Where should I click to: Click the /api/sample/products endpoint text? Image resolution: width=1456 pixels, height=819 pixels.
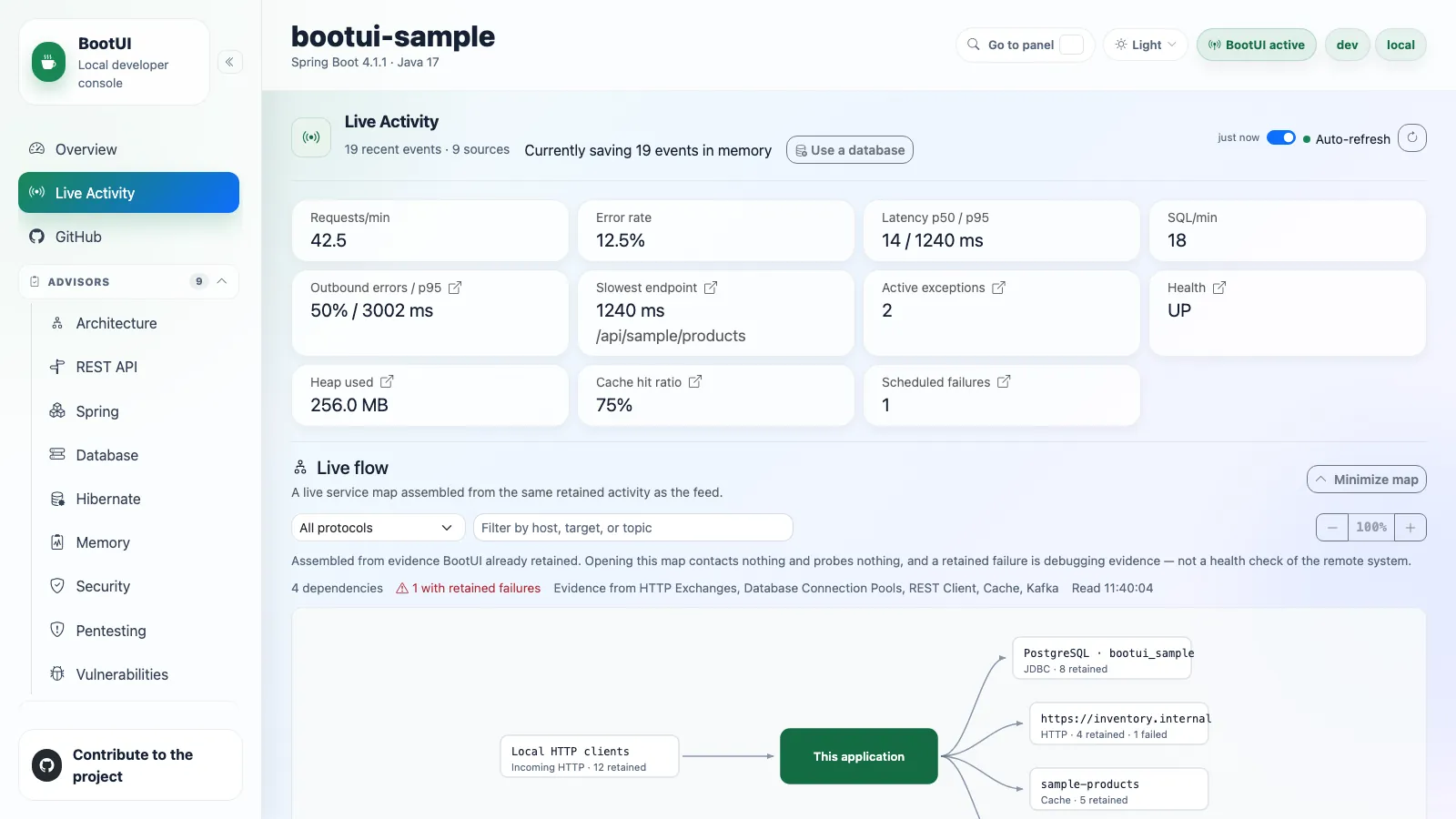click(671, 336)
